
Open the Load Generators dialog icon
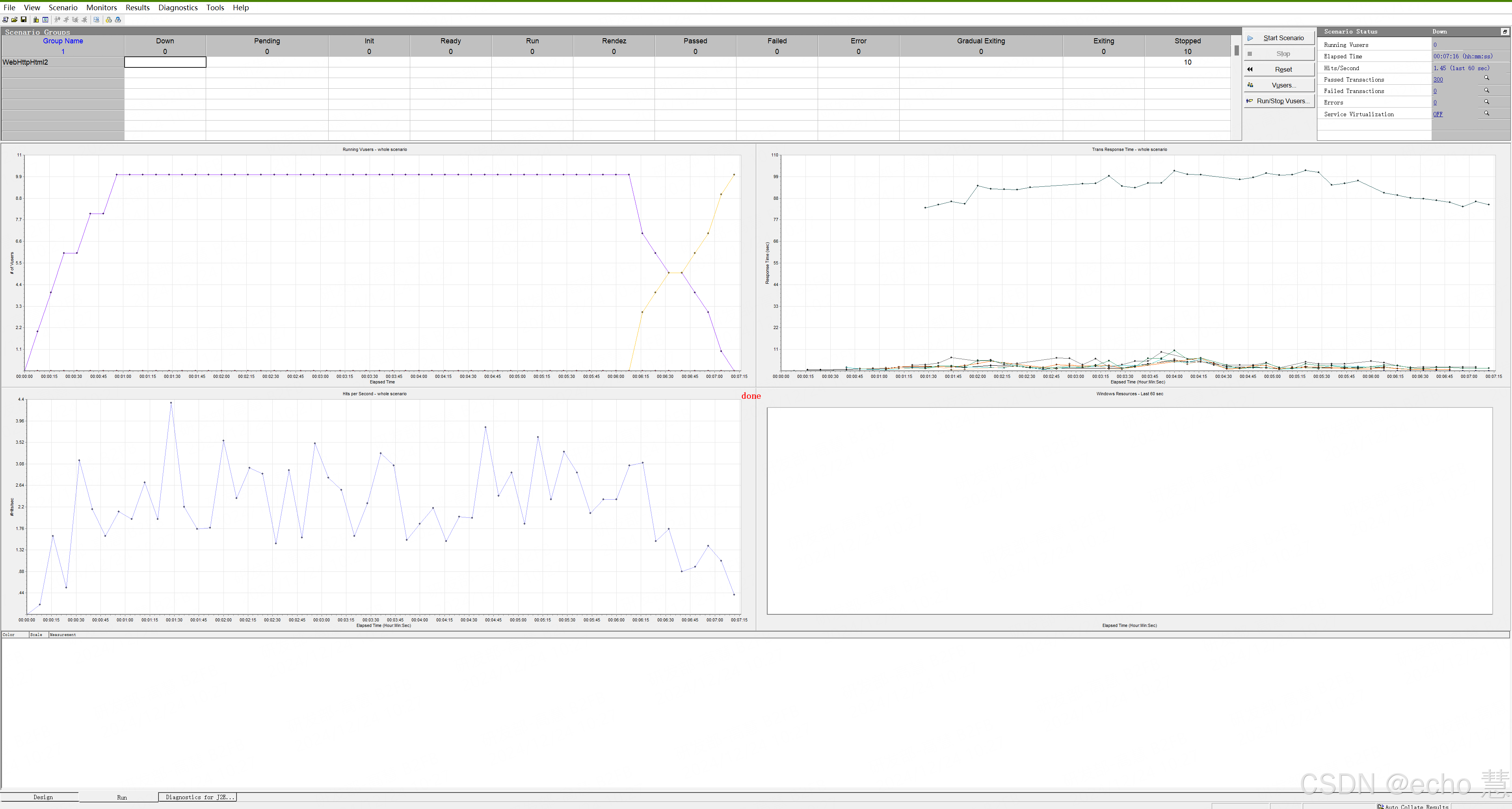(36, 19)
